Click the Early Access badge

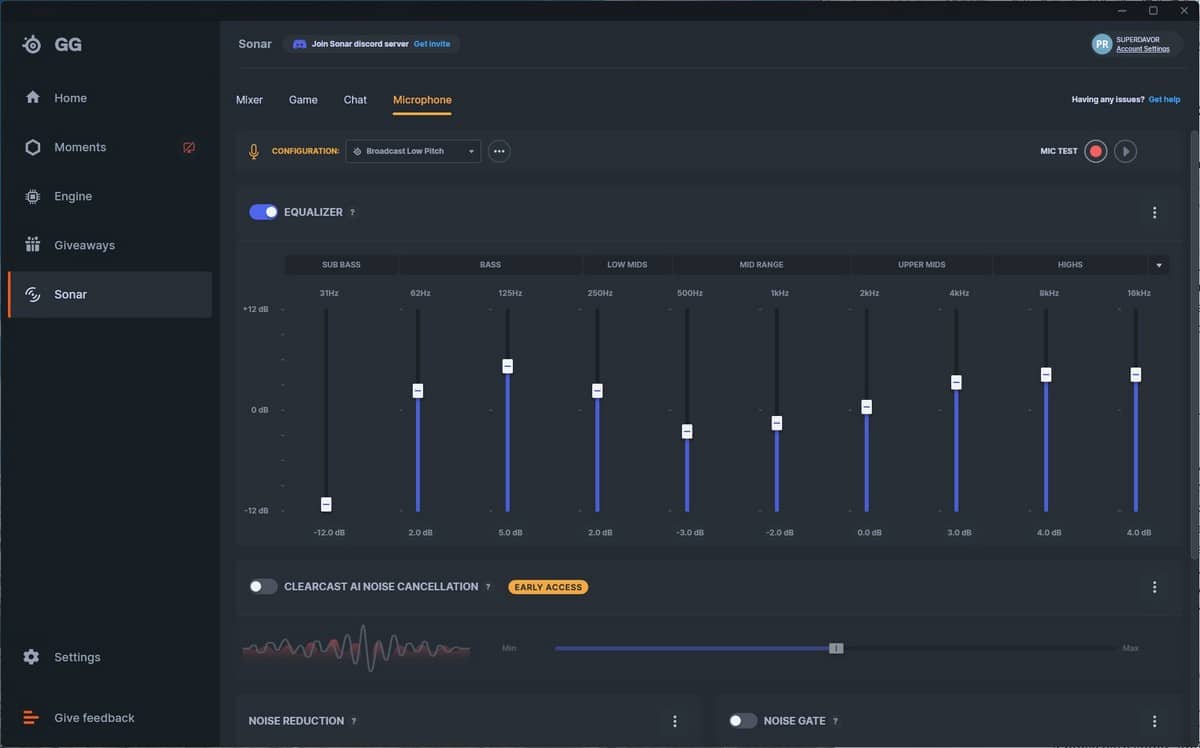tap(548, 587)
